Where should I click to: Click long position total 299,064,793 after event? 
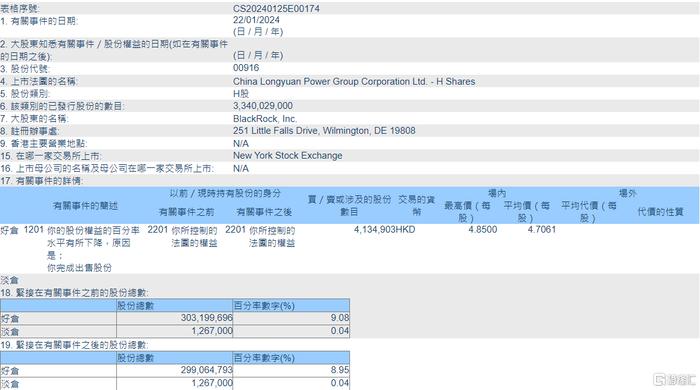click(207, 370)
